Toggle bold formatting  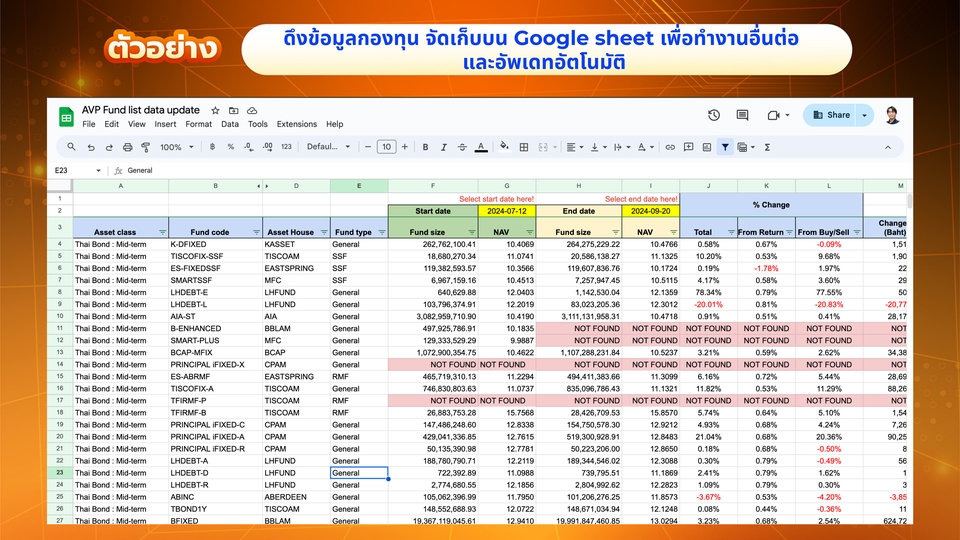(425, 147)
